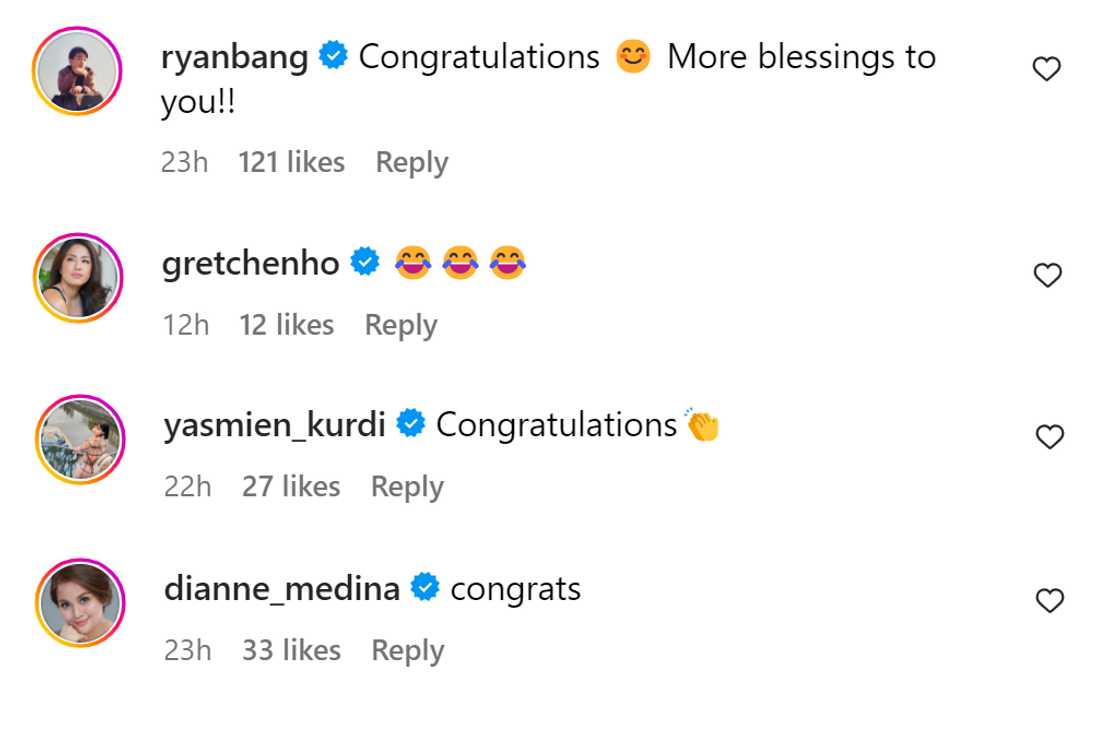Heart the dianne_medina congrats comment

pos(1049,600)
